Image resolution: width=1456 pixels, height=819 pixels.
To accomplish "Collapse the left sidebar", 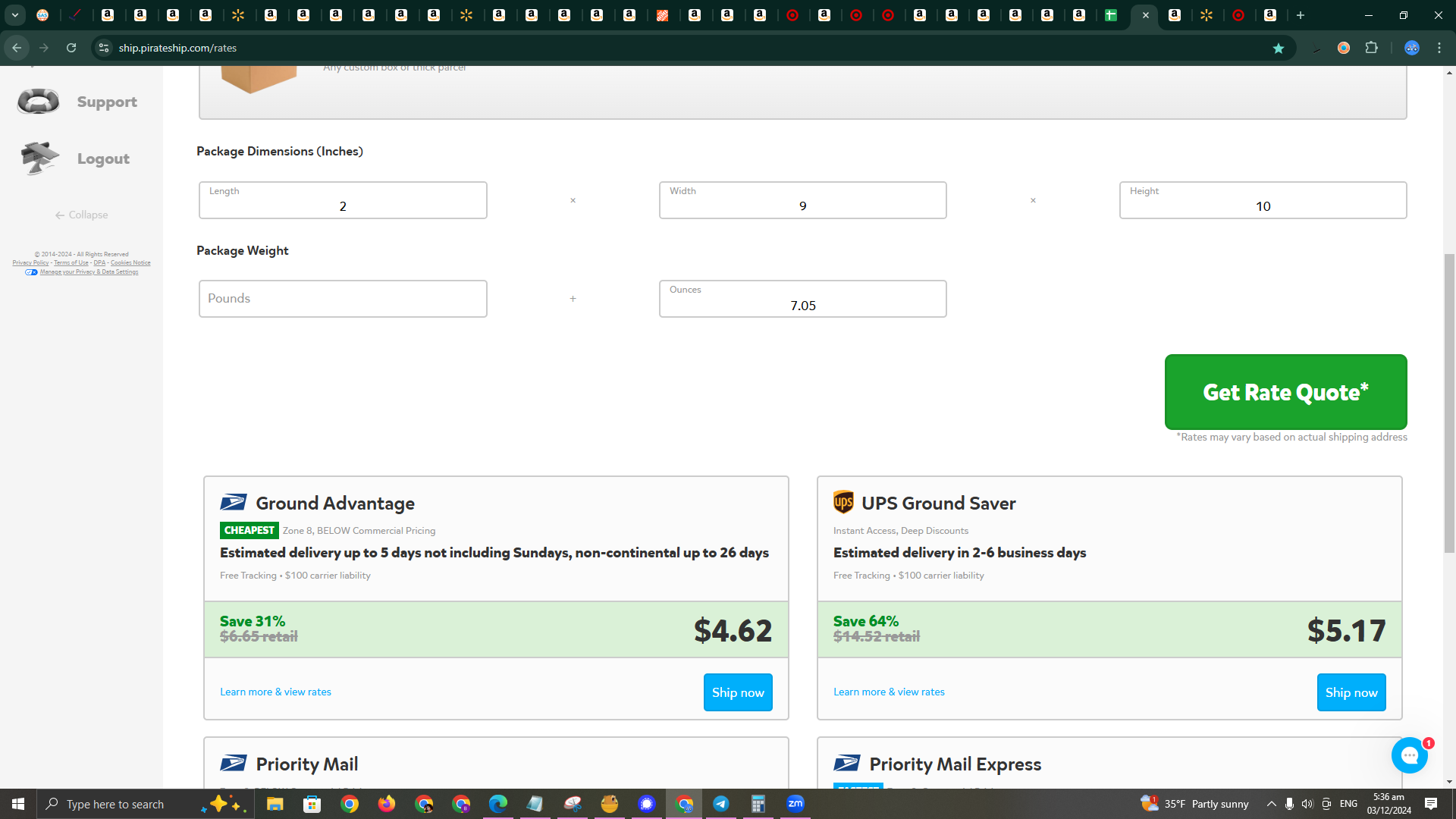I will point(81,215).
